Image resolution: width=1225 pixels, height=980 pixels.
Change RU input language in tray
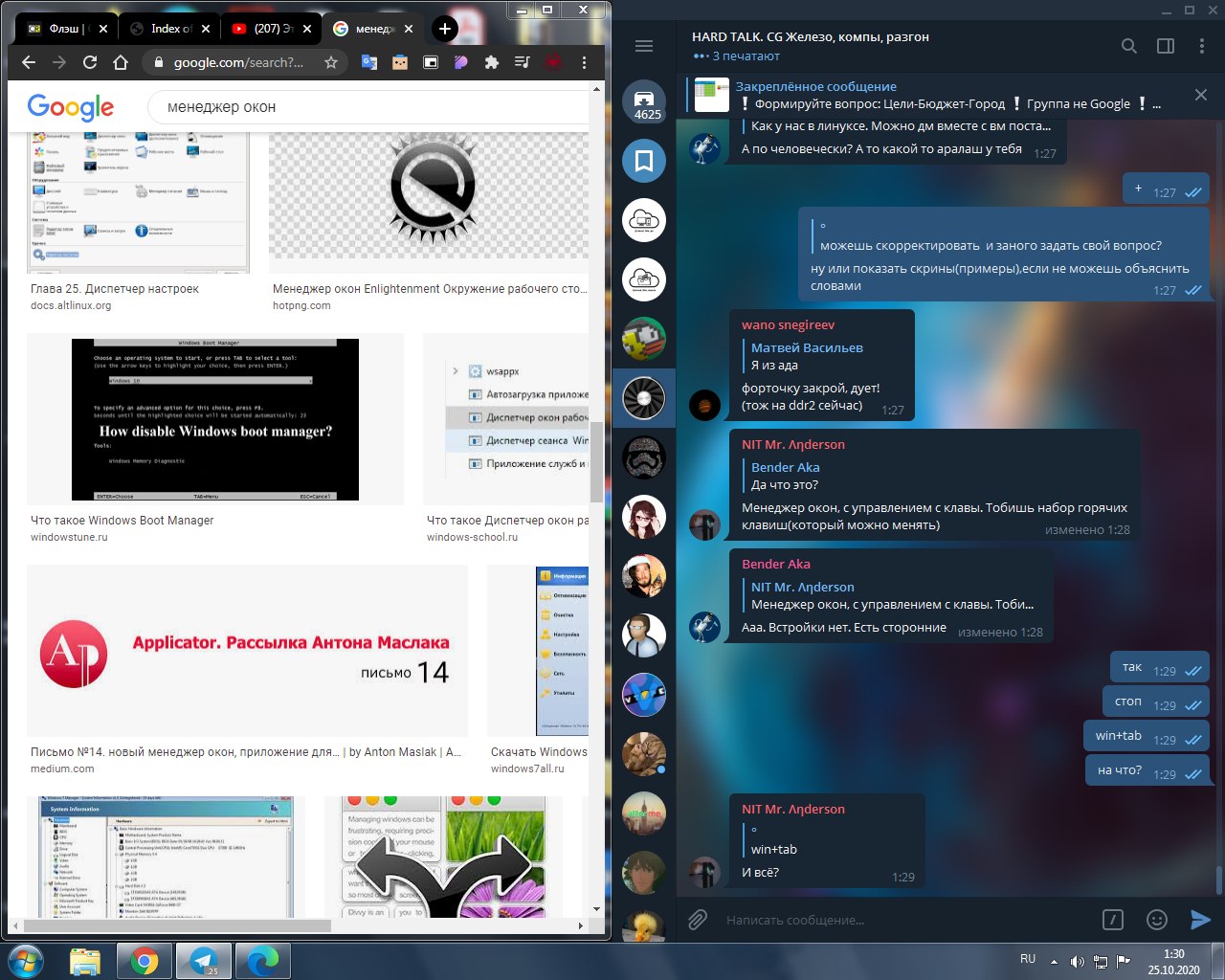point(1028,959)
